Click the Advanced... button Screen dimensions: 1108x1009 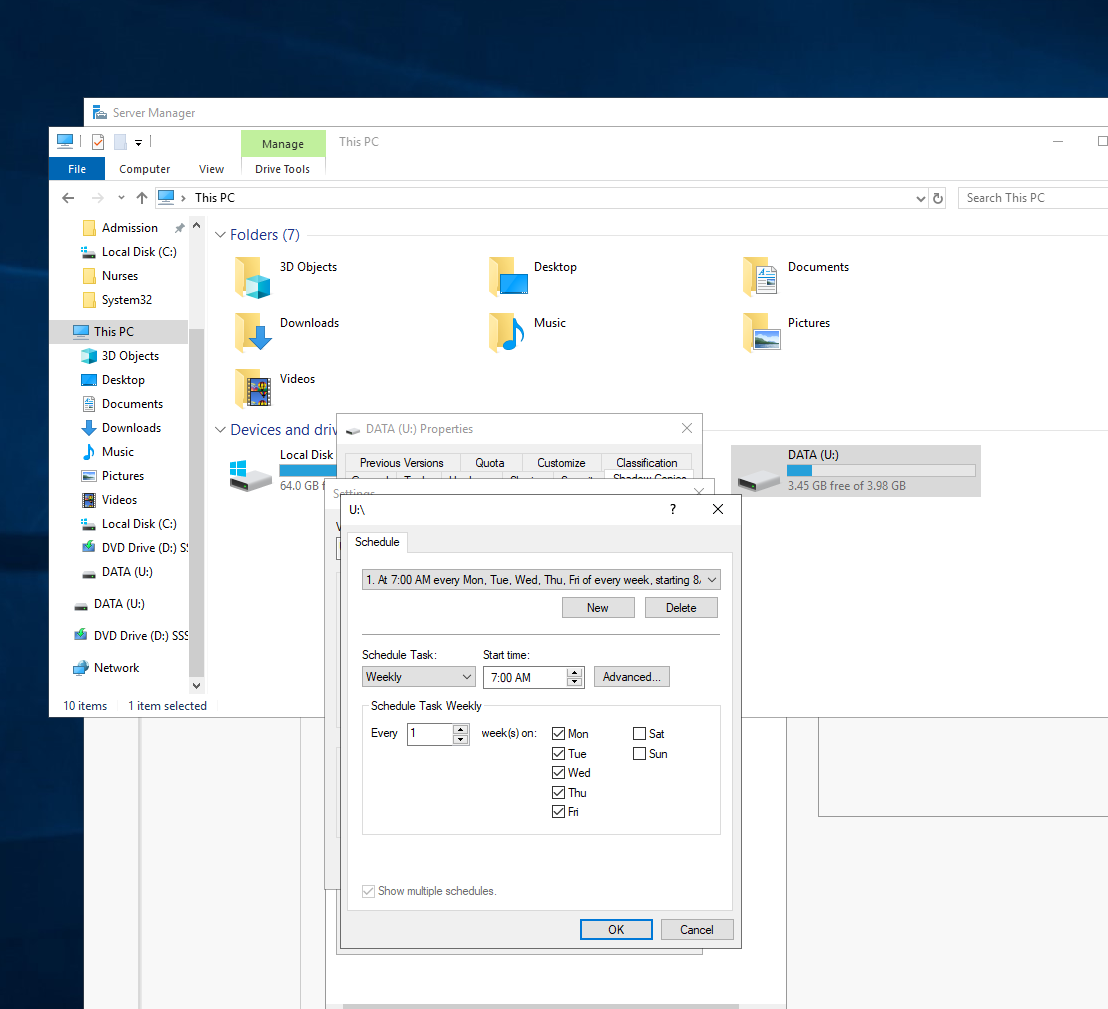pos(632,677)
